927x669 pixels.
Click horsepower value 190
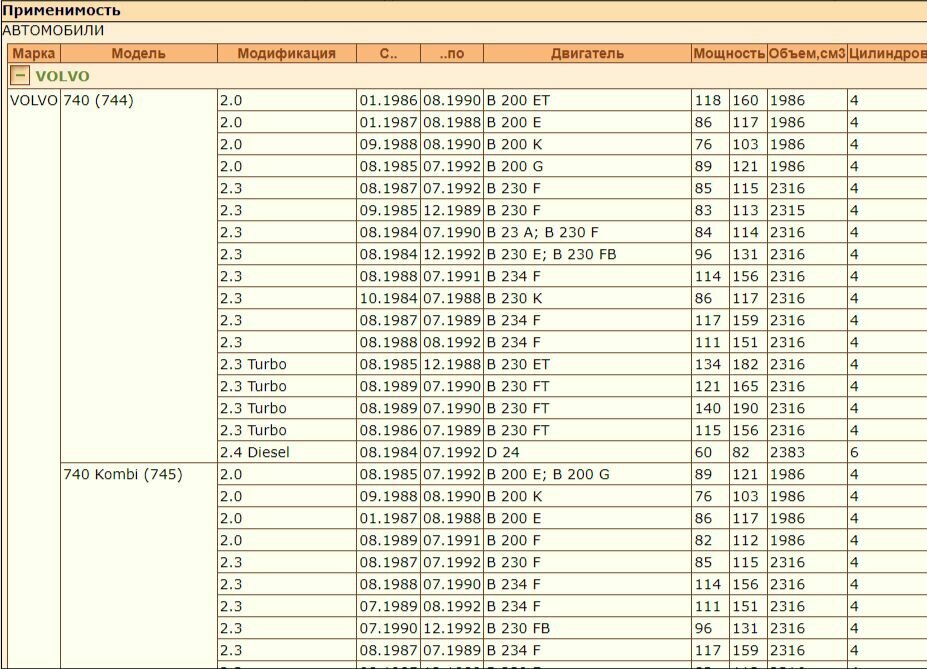746,408
